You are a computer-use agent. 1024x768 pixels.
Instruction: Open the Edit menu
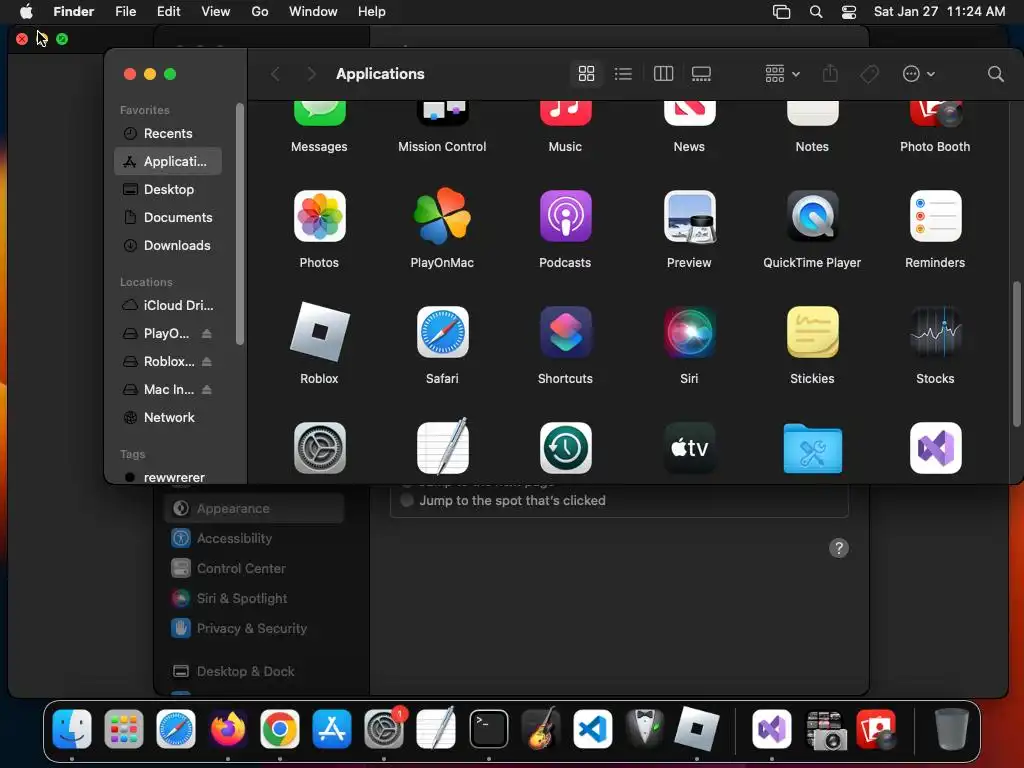pos(168,11)
